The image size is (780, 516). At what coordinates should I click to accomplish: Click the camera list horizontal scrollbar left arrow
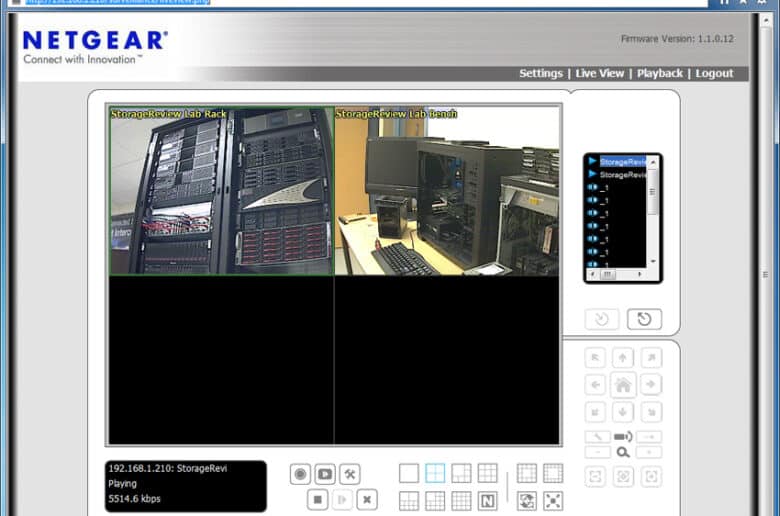coord(592,274)
